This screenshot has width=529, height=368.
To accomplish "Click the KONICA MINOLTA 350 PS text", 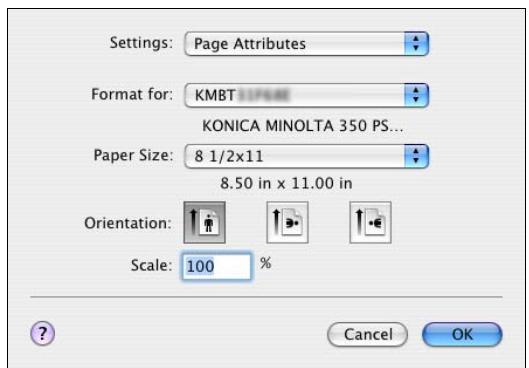I will (303, 126).
